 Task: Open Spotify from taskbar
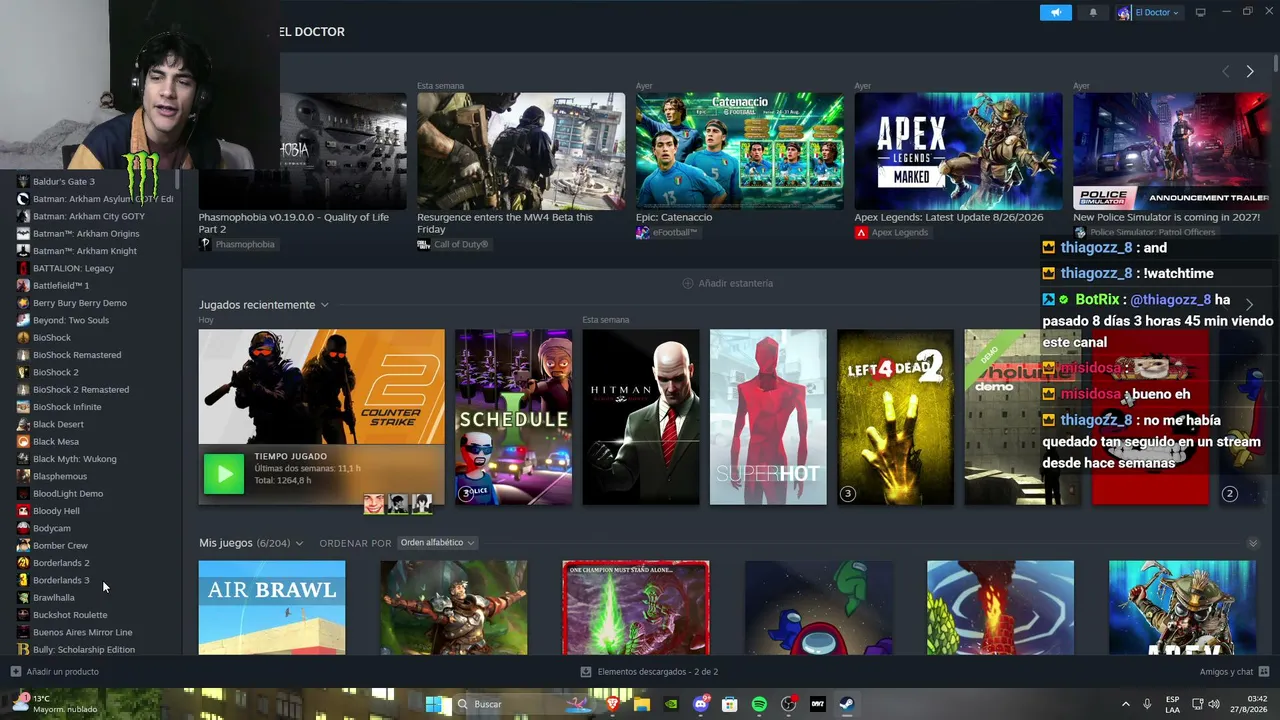[x=759, y=704]
